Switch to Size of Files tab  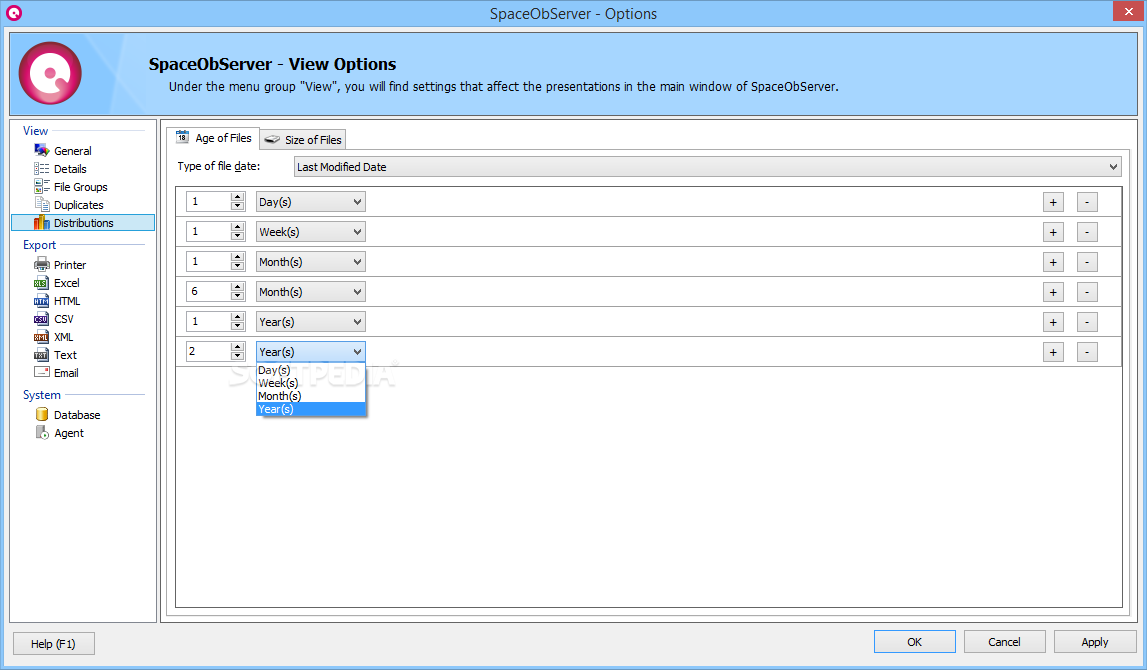click(303, 139)
